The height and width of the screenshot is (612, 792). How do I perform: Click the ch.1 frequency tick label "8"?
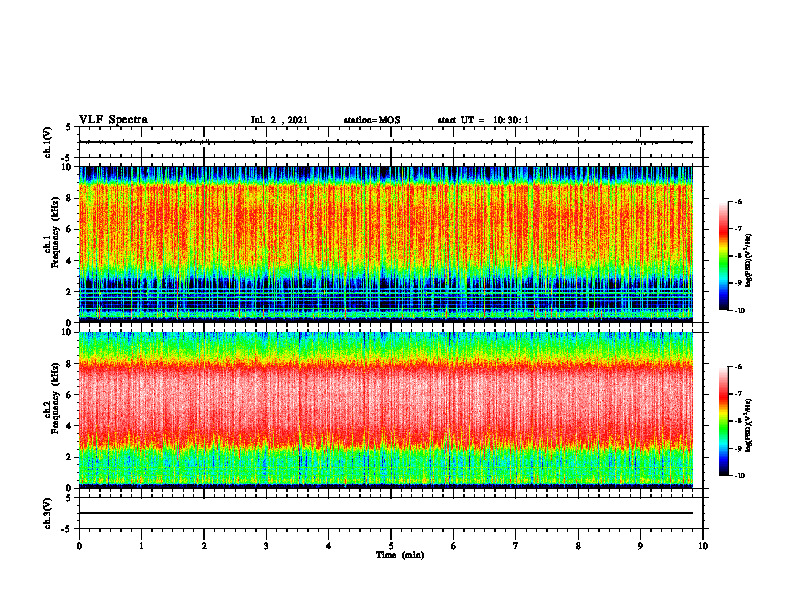(x=69, y=198)
